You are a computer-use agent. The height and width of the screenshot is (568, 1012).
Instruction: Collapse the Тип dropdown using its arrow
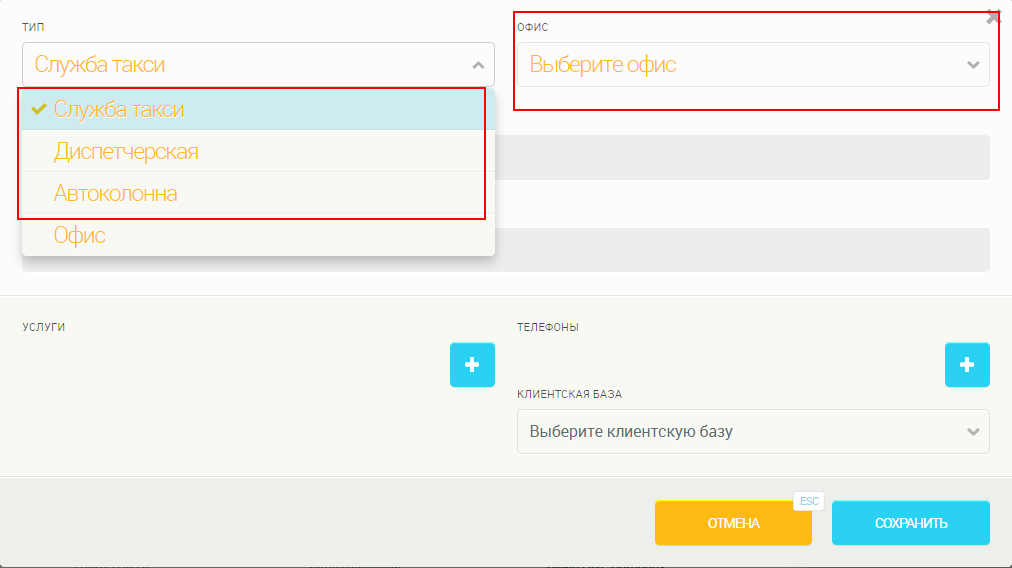(x=477, y=65)
